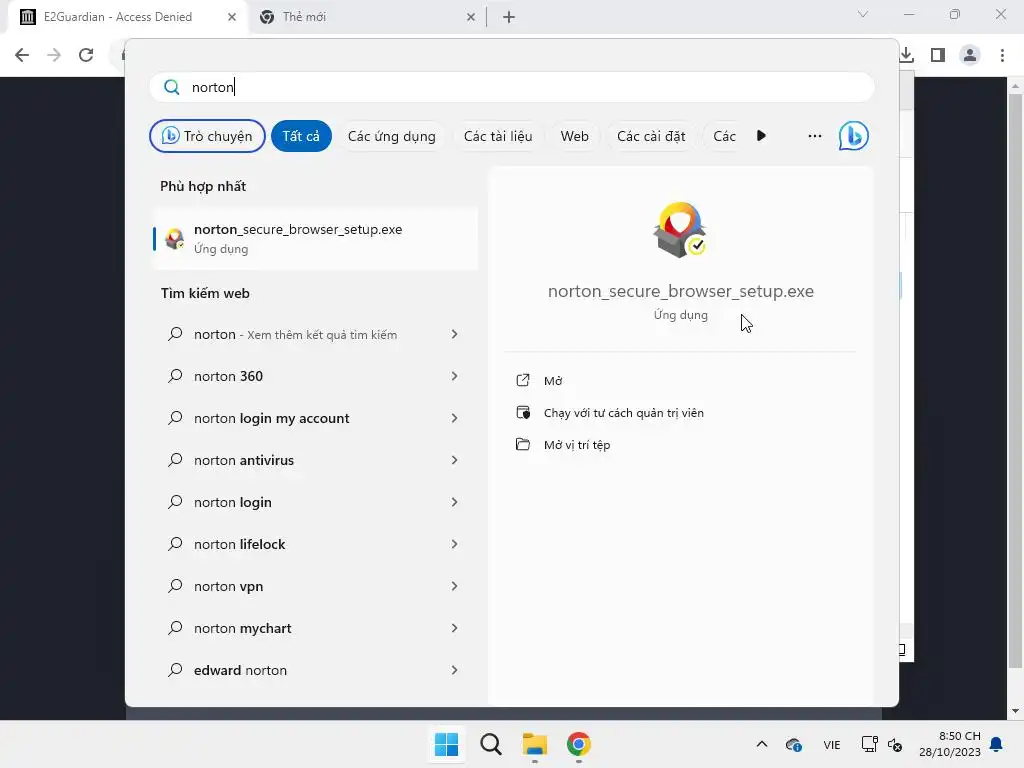Click the Norton icon in best match row
Screen dimensions: 1024x768
174,239
